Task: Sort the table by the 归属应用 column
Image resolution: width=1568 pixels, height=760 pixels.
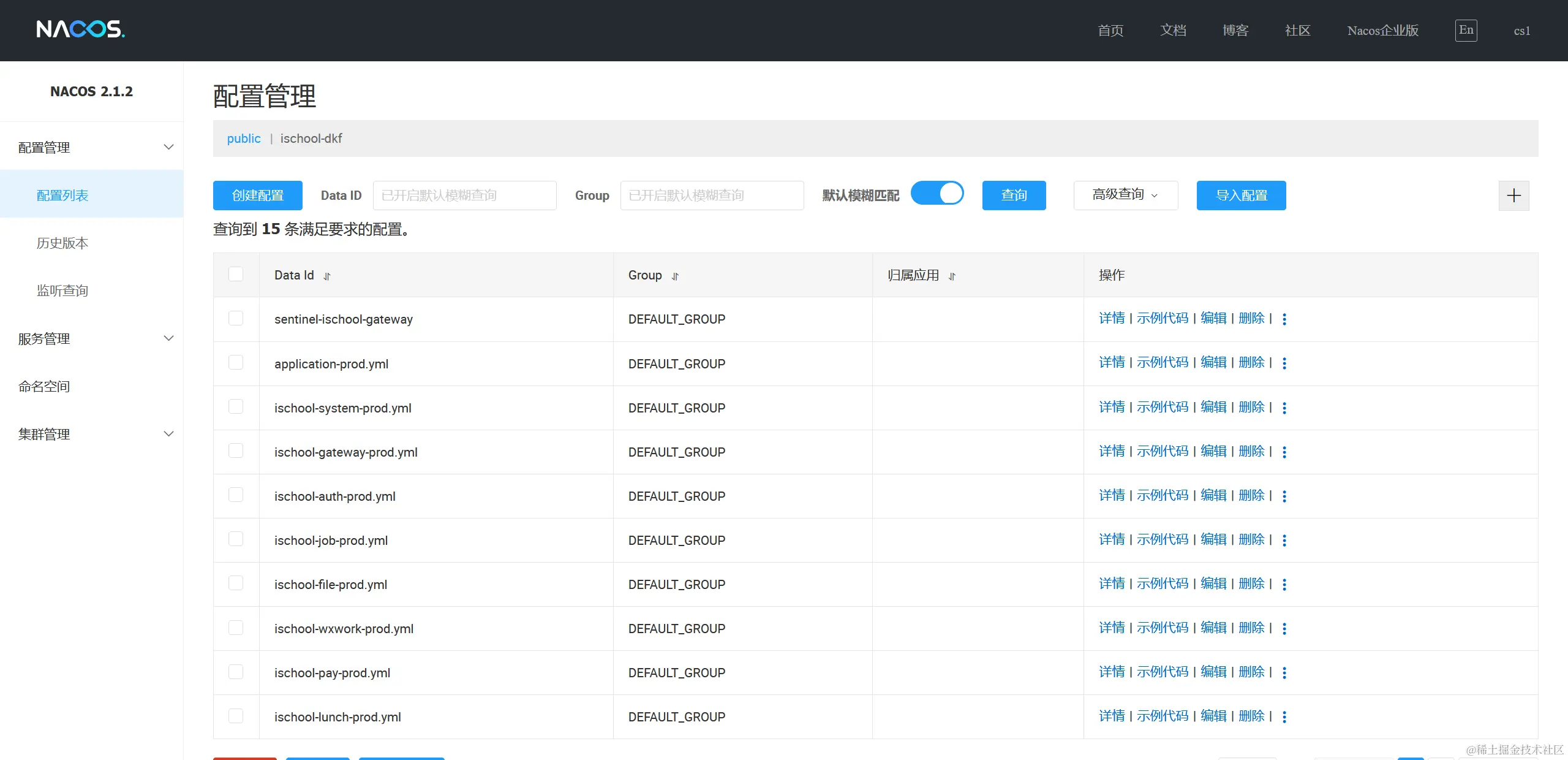Action: coord(952,276)
